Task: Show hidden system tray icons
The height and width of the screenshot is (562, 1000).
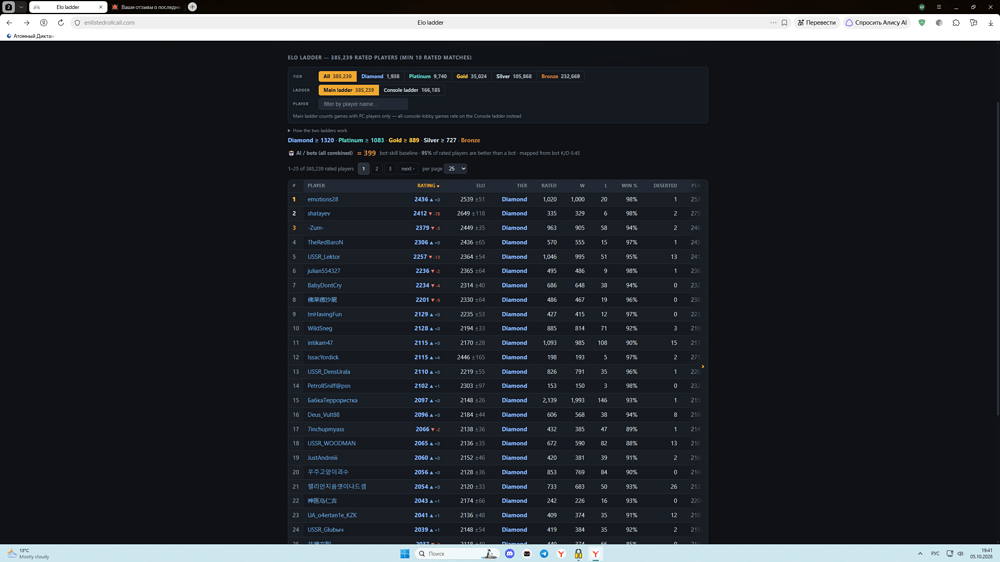Action: click(x=920, y=554)
